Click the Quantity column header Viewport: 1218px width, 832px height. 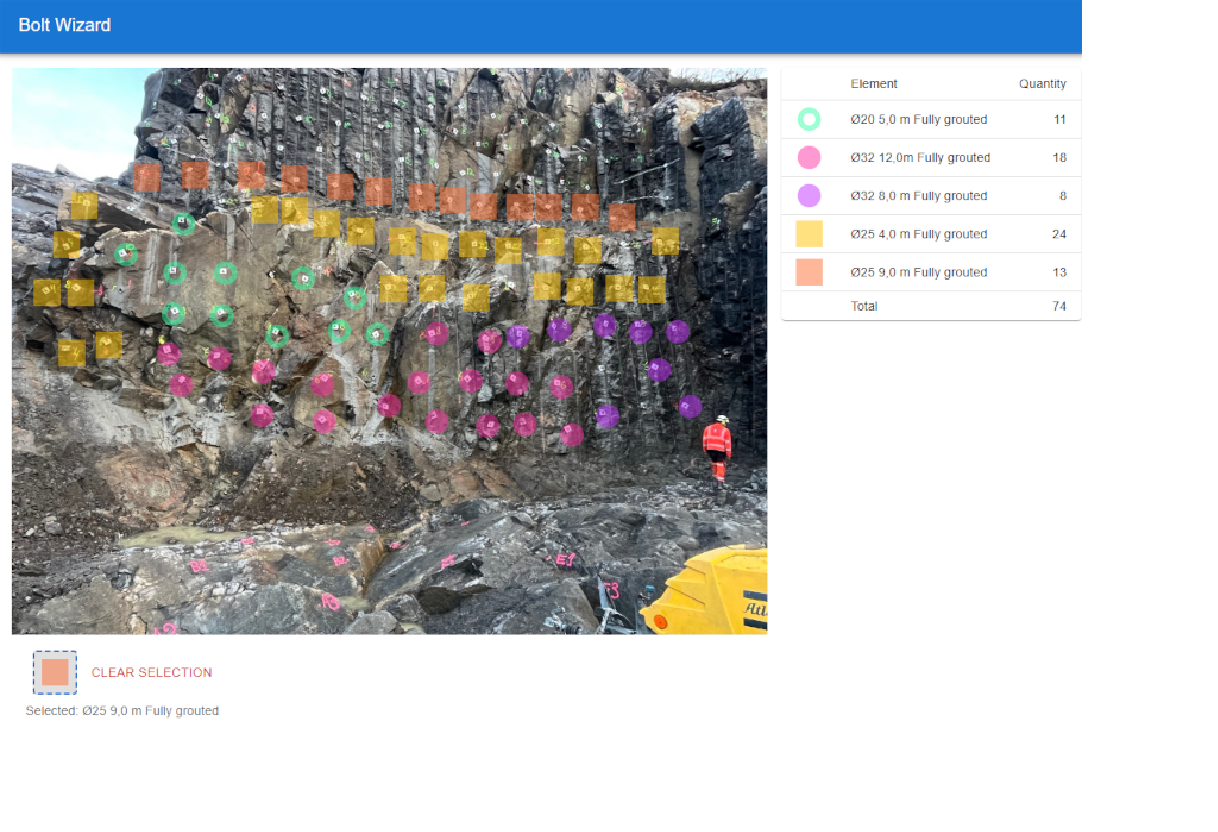coord(1042,84)
